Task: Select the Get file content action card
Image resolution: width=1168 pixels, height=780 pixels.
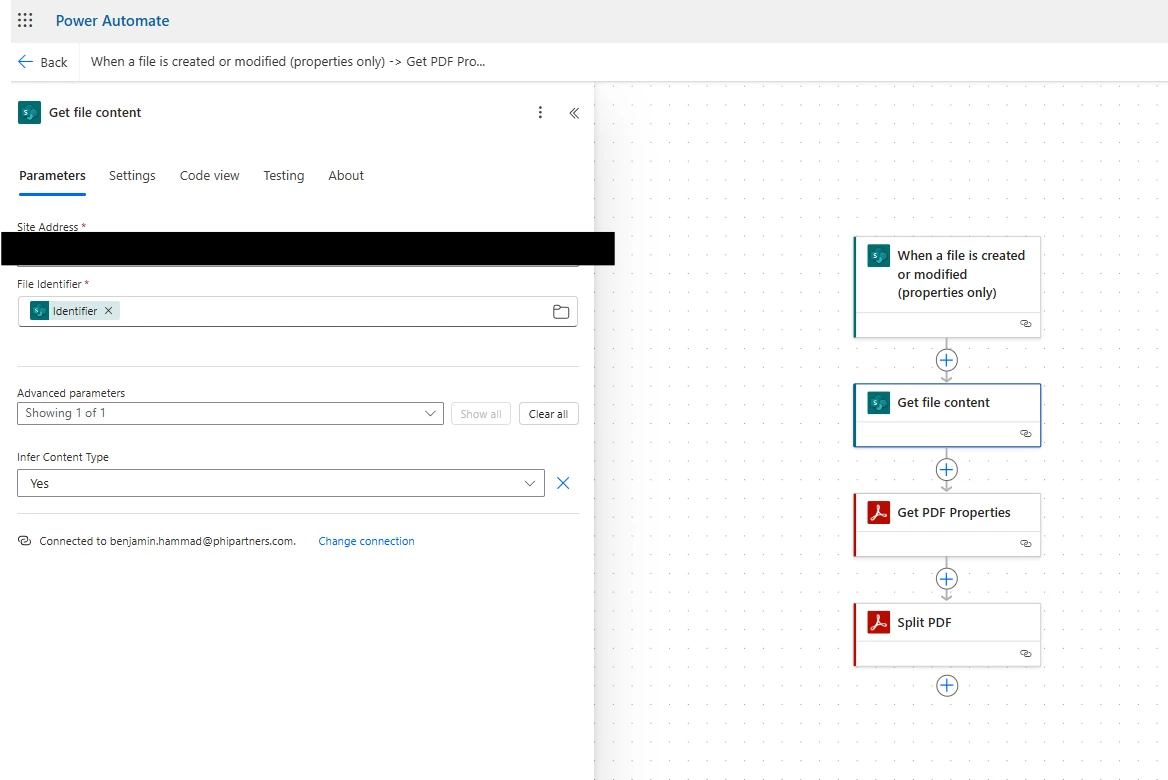Action: tap(947, 415)
